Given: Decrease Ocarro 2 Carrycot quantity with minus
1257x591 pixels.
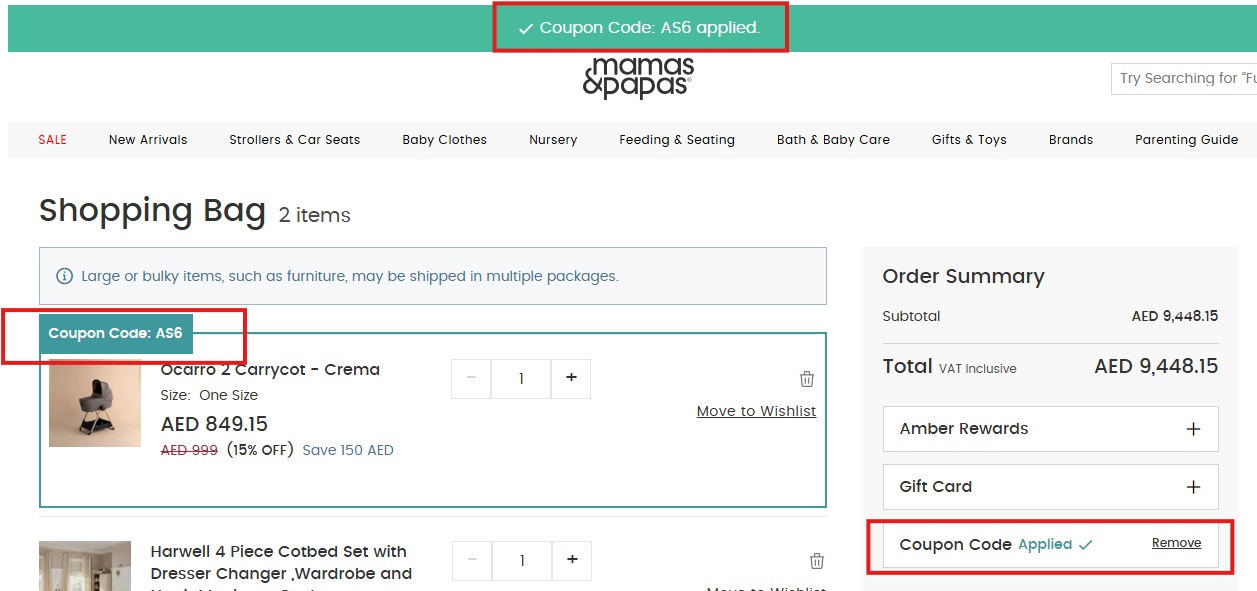Looking at the screenshot, I should coord(471,378).
